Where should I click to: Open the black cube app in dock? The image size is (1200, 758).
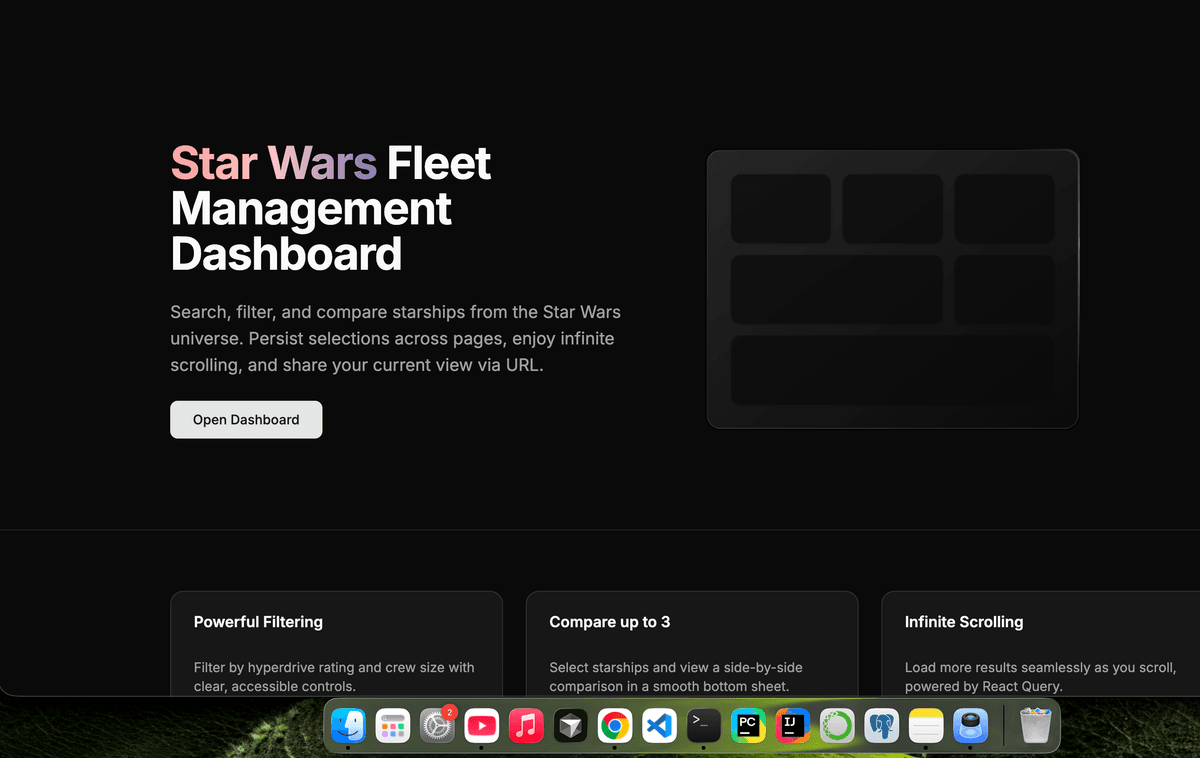click(571, 725)
